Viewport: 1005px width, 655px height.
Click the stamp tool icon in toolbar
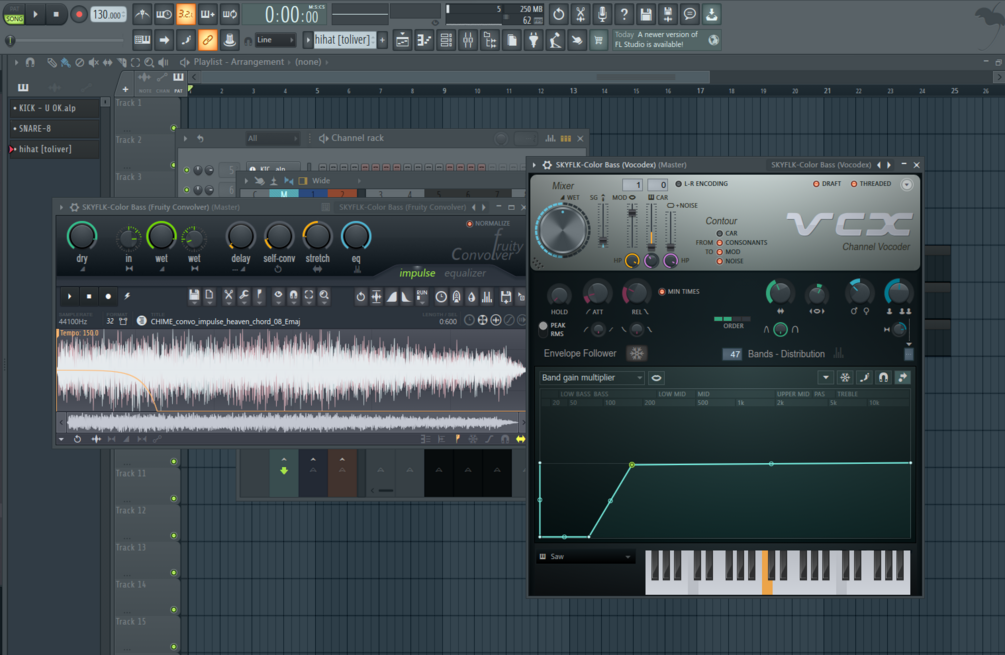pos(229,40)
